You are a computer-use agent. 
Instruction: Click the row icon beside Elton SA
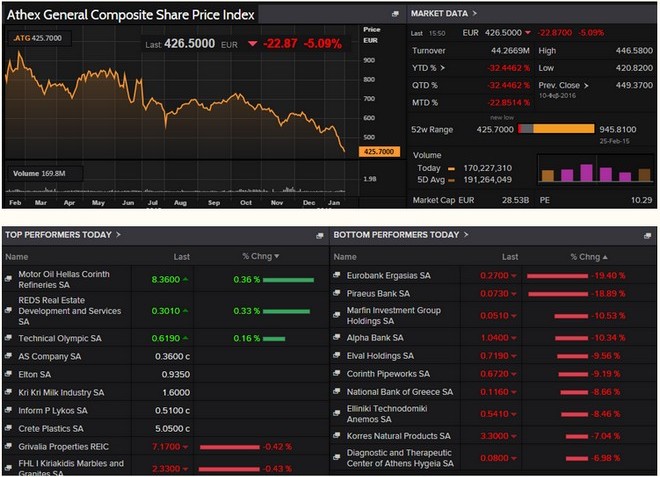coord(9,374)
